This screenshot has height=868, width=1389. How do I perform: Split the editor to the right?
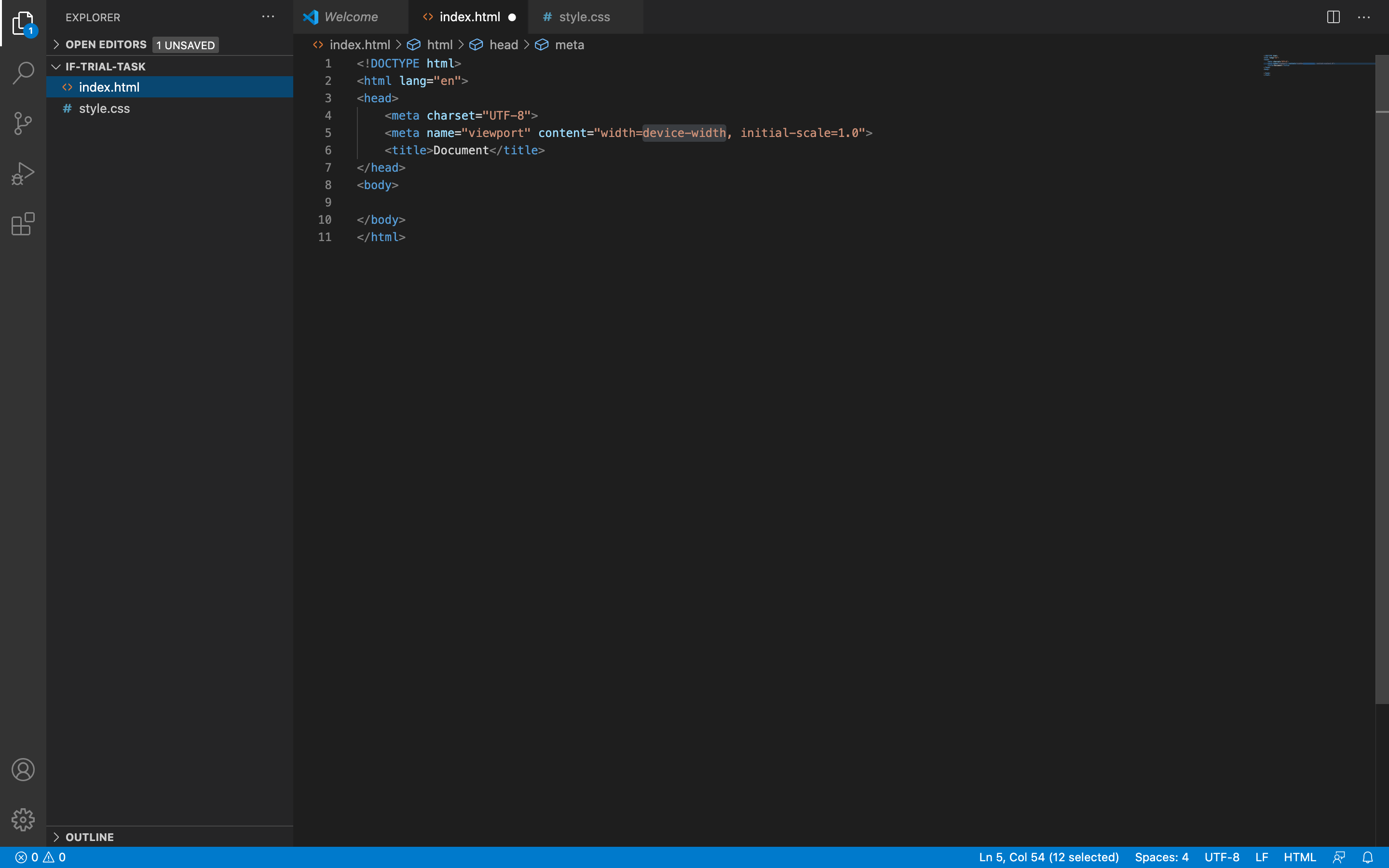(x=1332, y=17)
